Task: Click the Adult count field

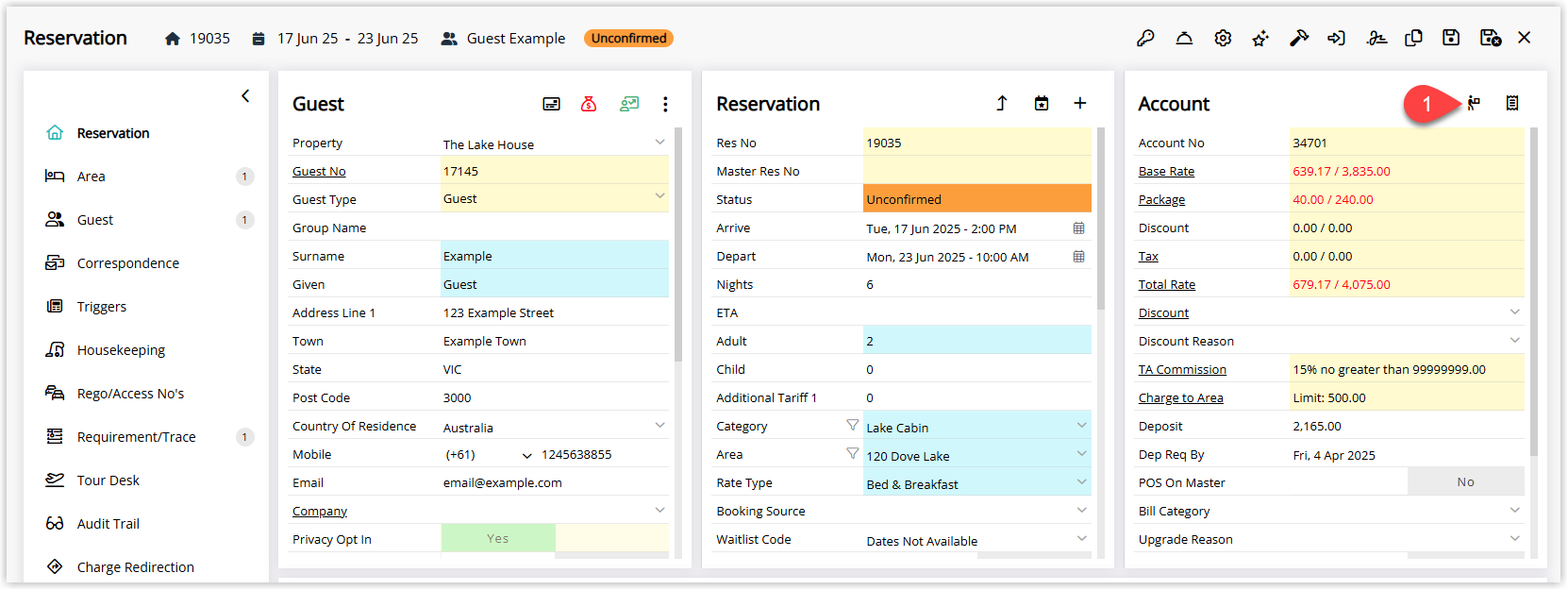Action: tap(977, 340)
